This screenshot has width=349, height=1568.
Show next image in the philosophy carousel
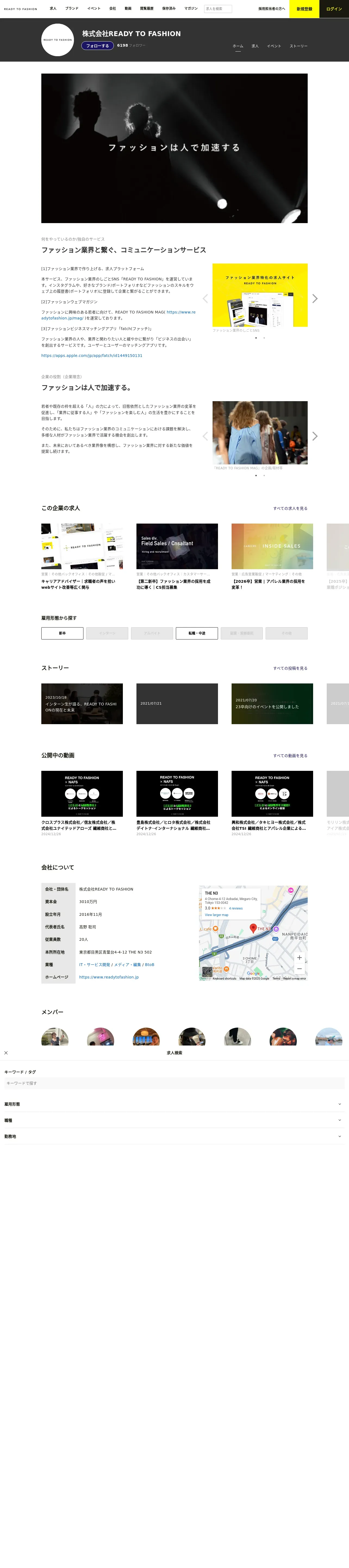coord(315,436)
